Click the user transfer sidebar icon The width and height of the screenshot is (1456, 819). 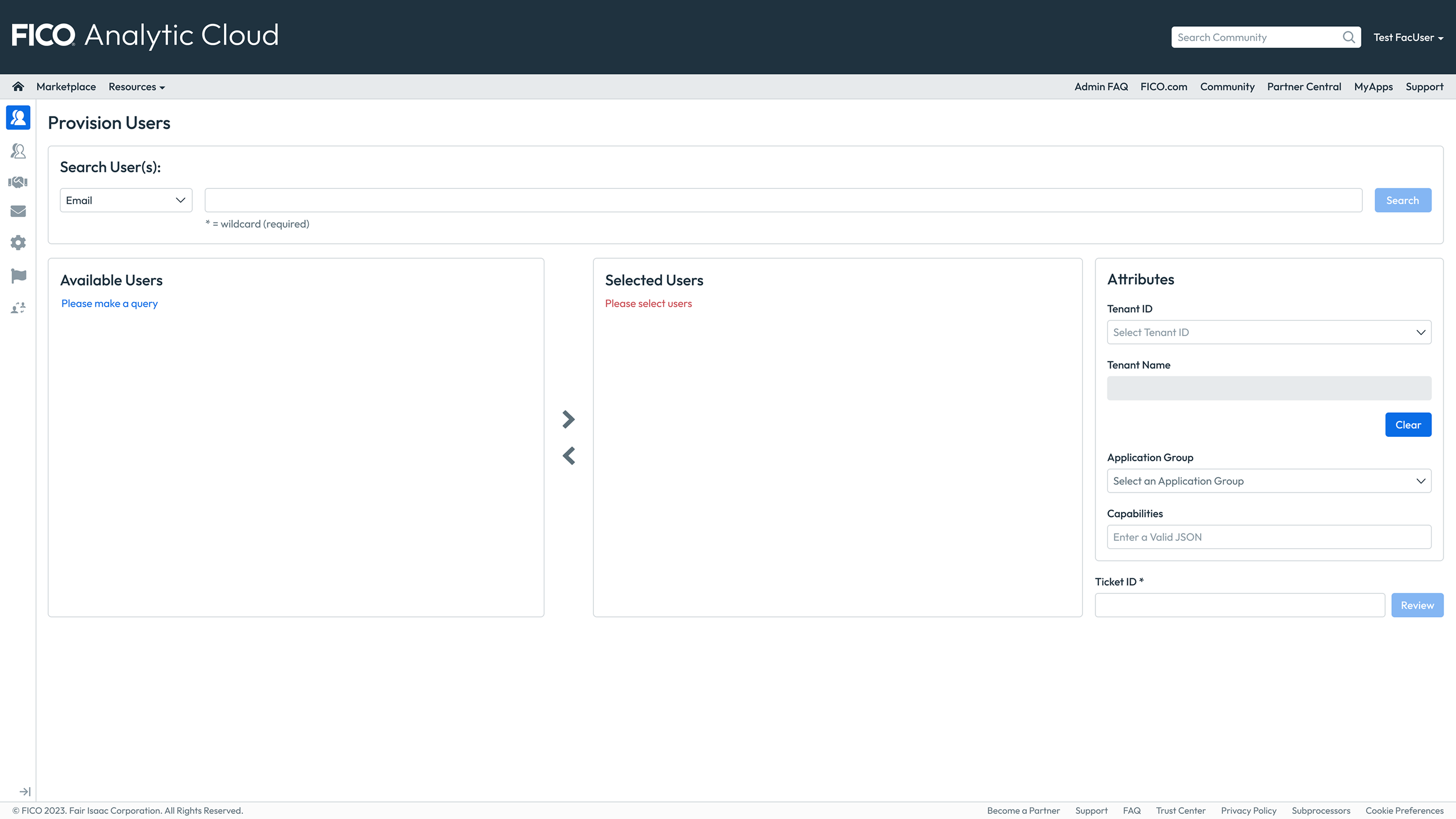coord(18,308)
